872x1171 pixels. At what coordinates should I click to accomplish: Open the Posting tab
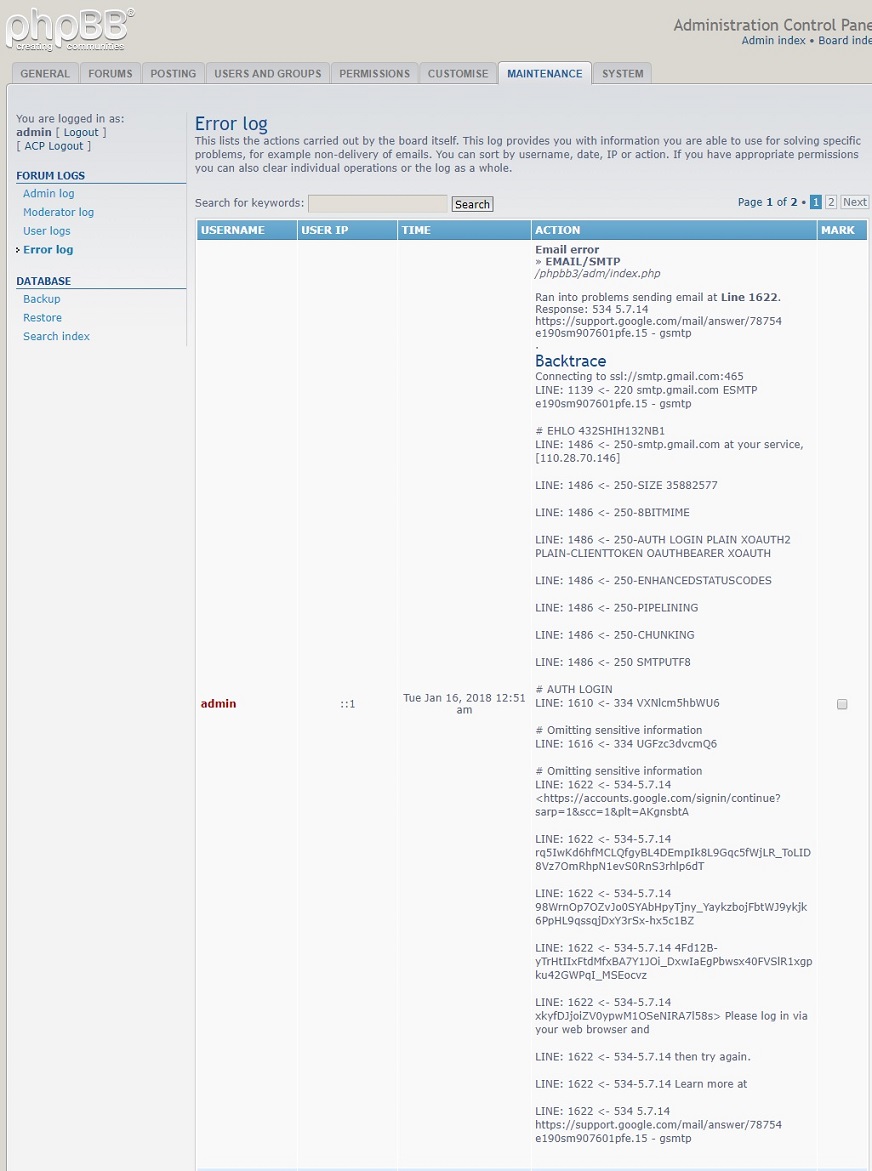coord(173,73)
